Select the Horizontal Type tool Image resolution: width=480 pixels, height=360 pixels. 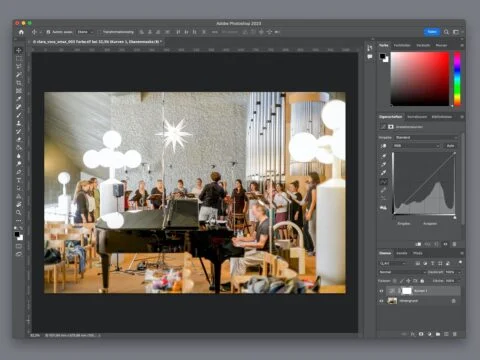[19, 180]
